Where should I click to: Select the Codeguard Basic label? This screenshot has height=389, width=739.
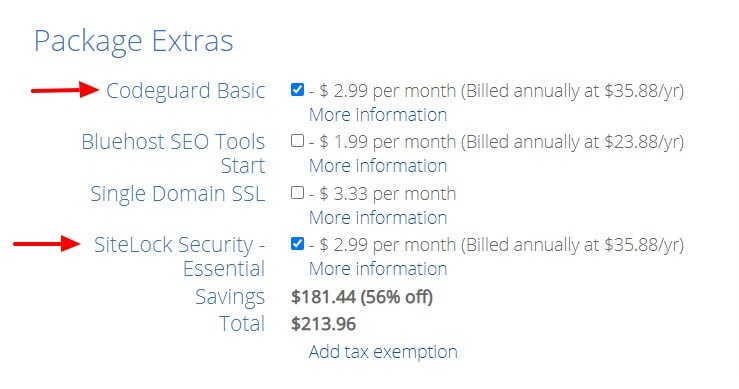tap(186, 91)
